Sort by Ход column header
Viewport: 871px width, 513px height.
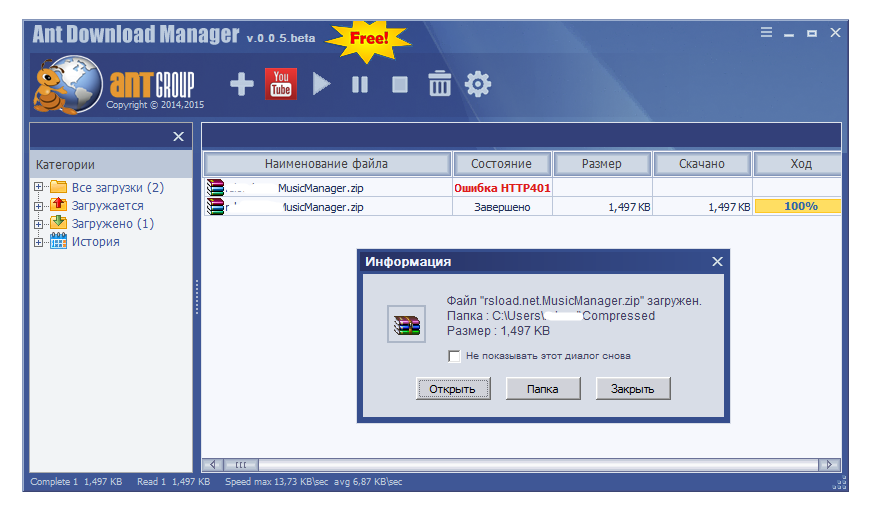[x=797, y=164]
